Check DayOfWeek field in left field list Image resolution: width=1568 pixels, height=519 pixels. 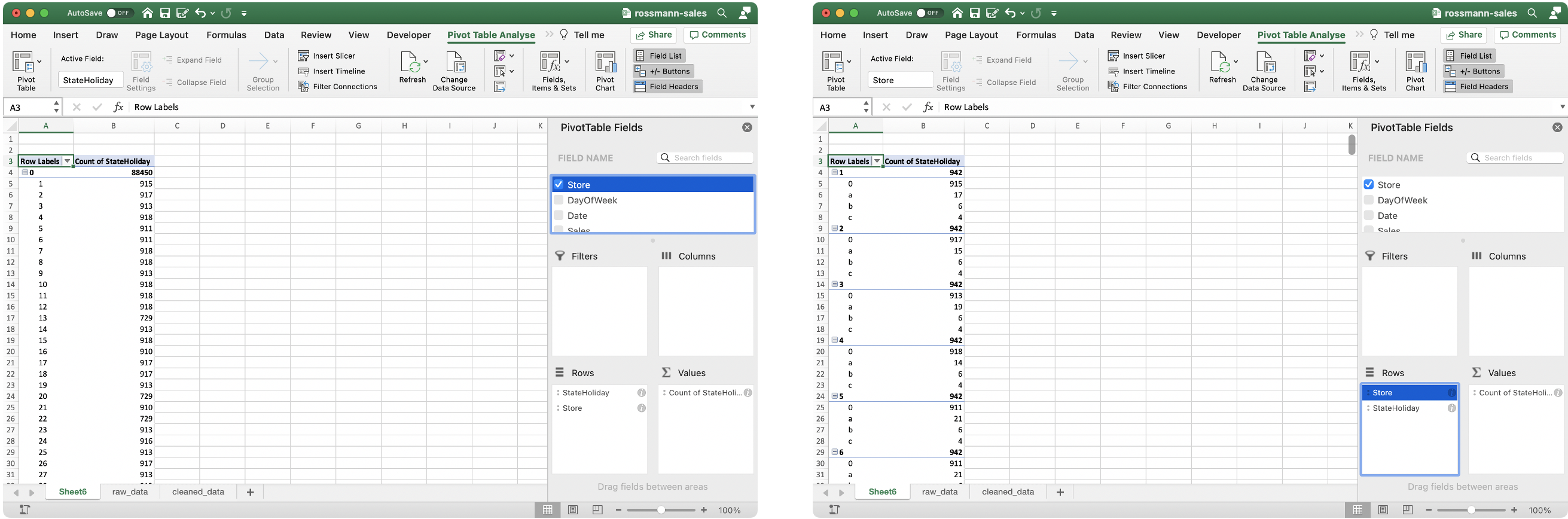558,200
